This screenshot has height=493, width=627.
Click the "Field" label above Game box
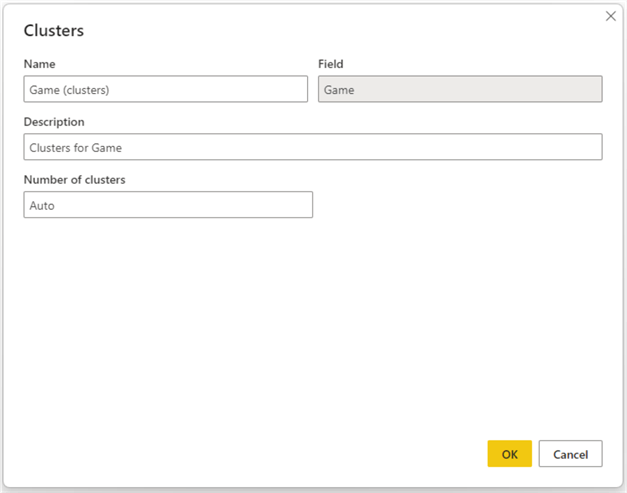(330, 64)
